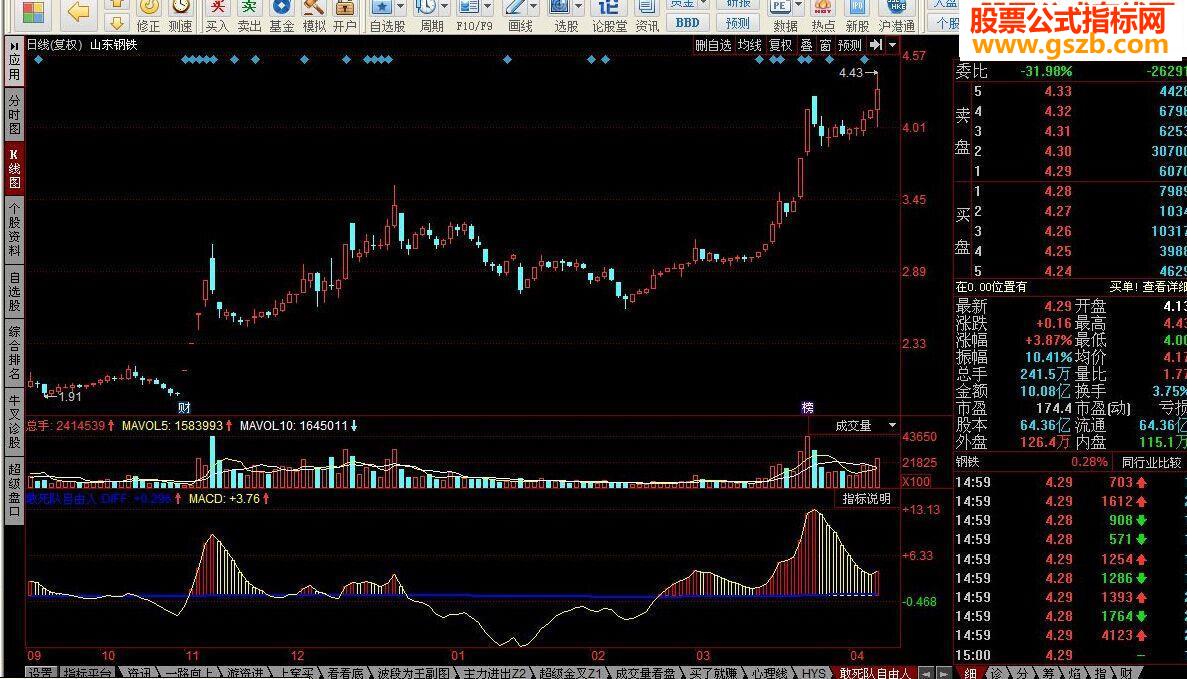The image size is (1187, 679).
Task: Click the 自选股 star icon
Action: 382,8
